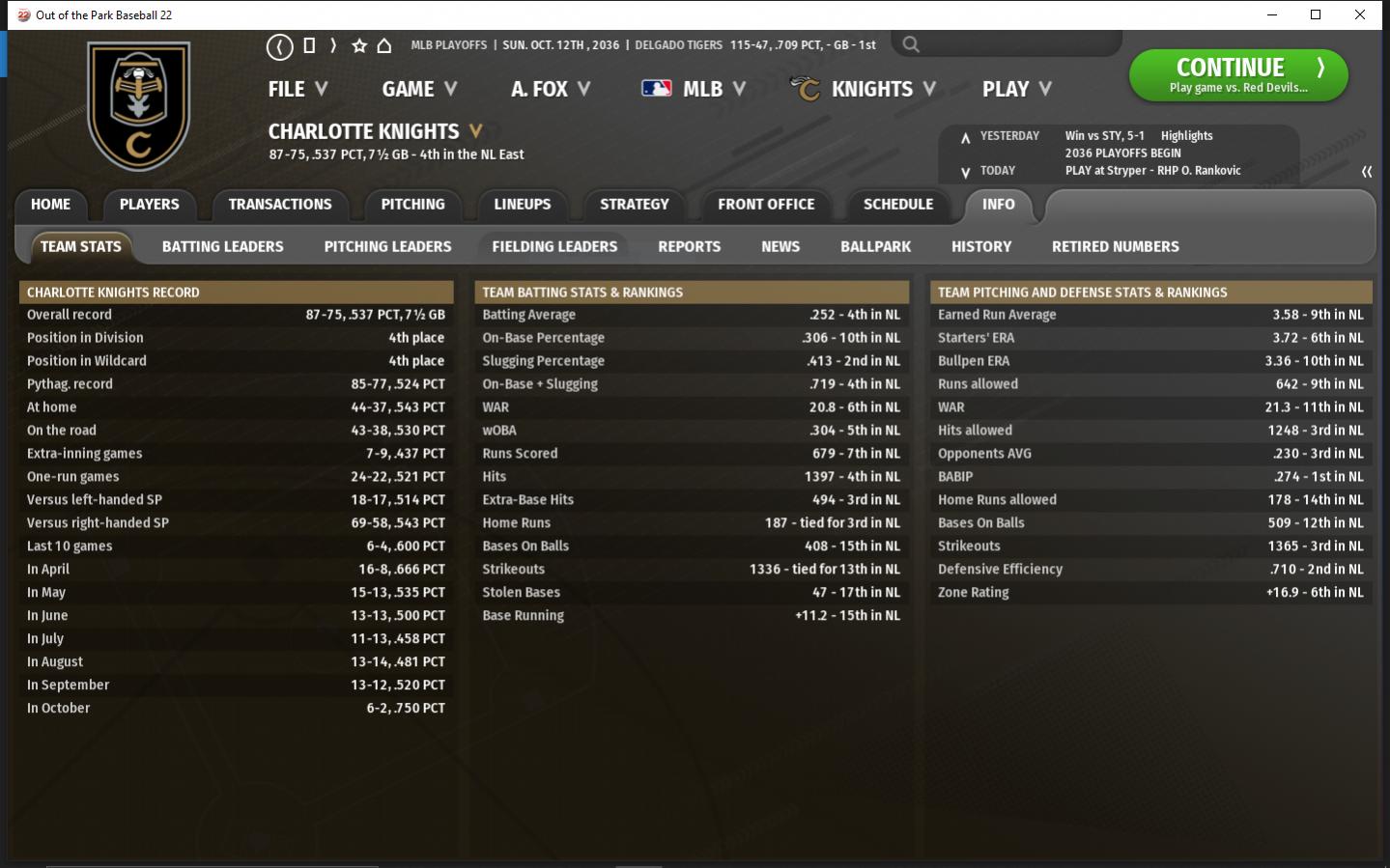Open the HISTORY sub-tab
The image size is (1390, 868).
point(981,247)
